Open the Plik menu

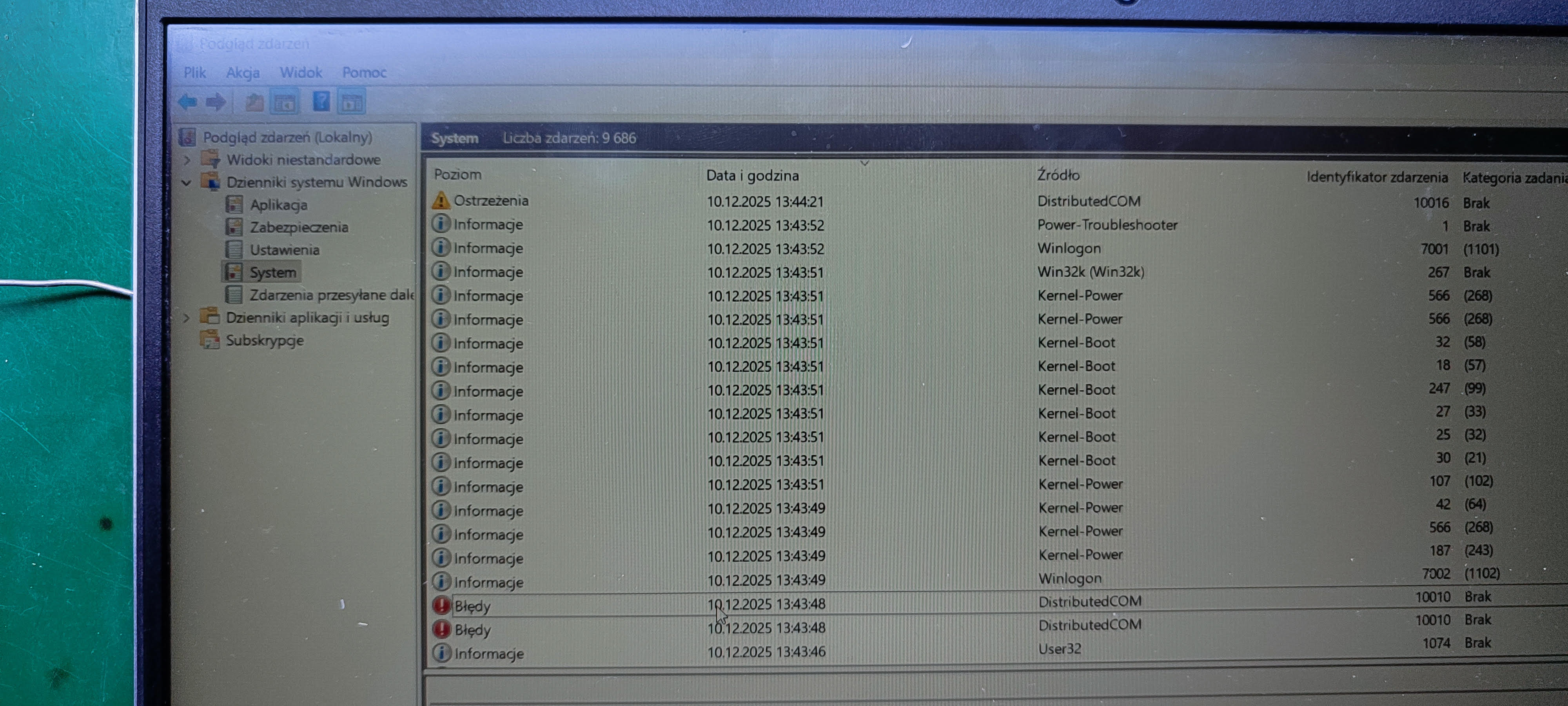(194, 73)
